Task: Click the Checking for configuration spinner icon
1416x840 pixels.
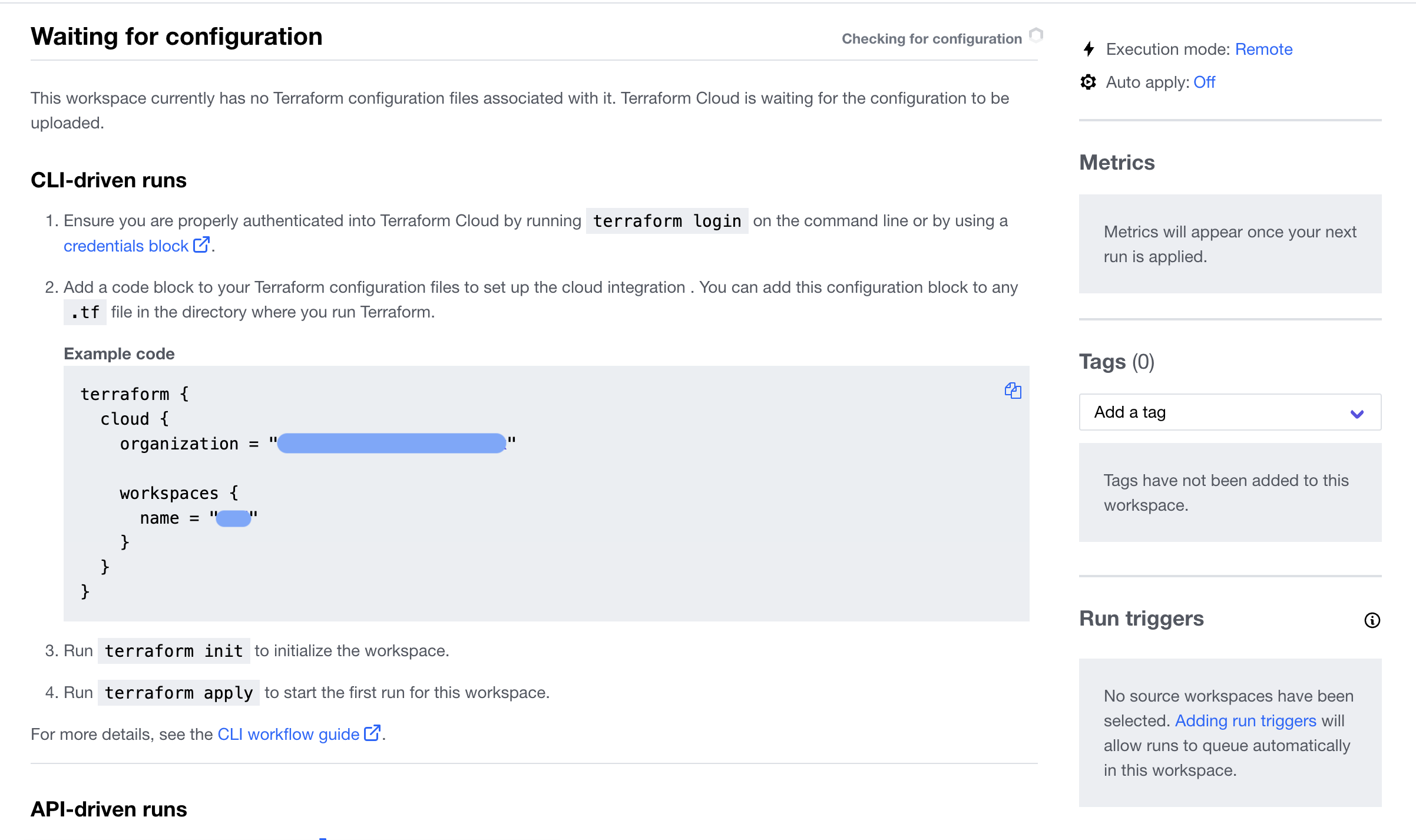Action: pyautogui.click(x=1036, y=35)
